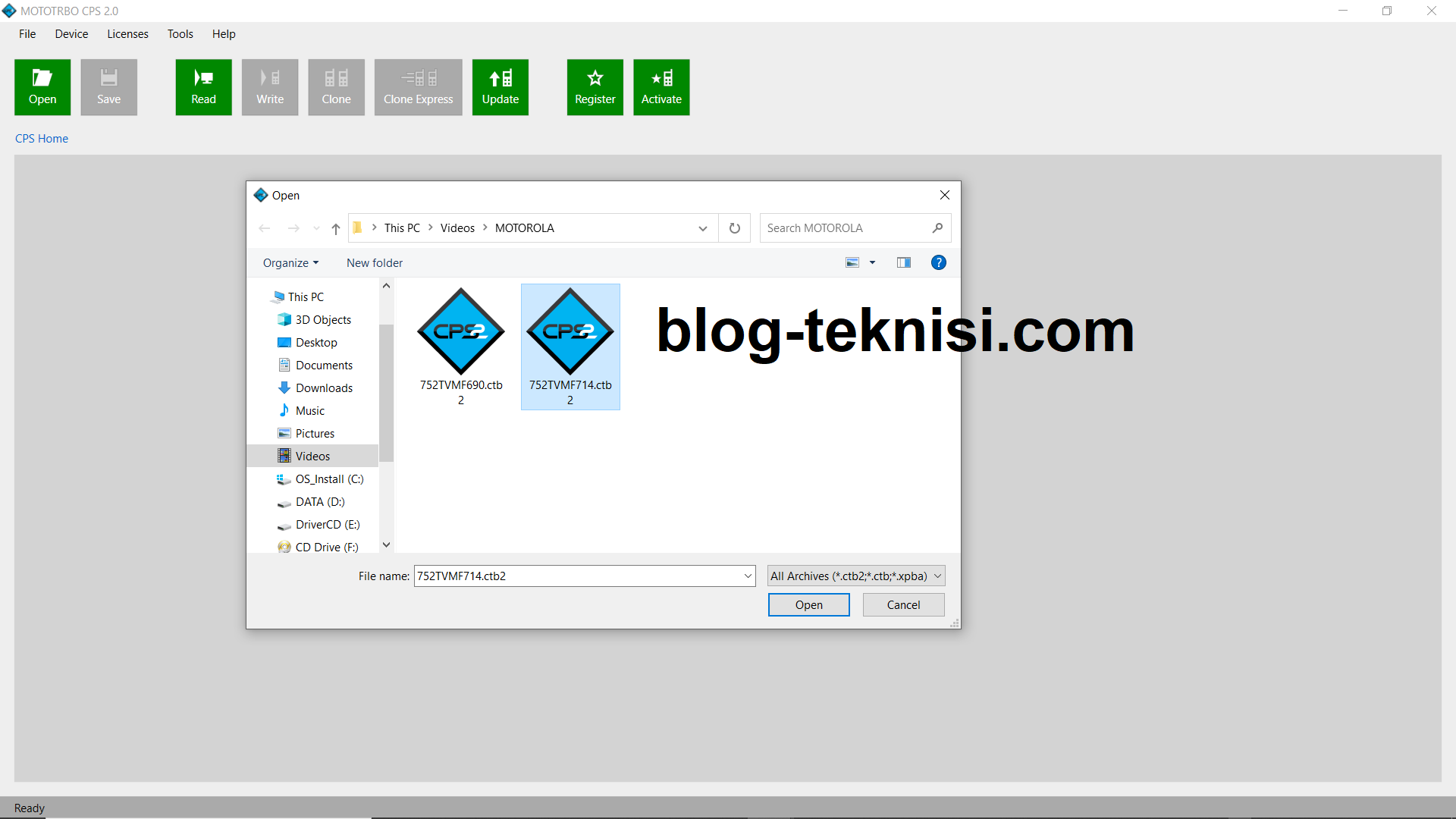Image resolution: width=1456 pixels, height=819 pixels.
Task: Open the All Archives file type dropdown
Action: (x=856, y=576)
